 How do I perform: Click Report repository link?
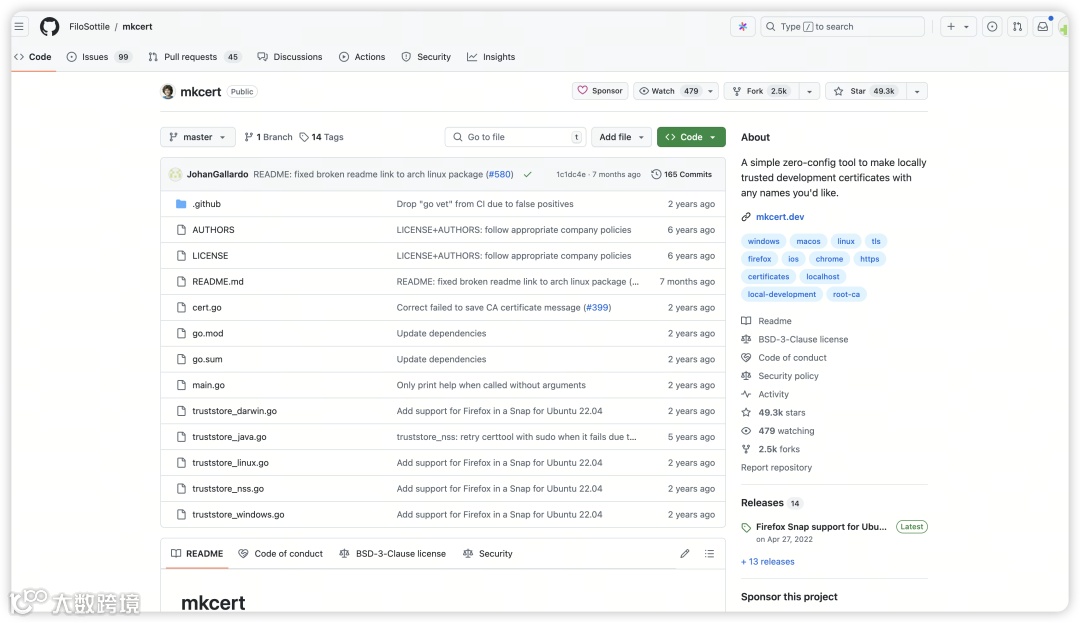pos(776,468)
